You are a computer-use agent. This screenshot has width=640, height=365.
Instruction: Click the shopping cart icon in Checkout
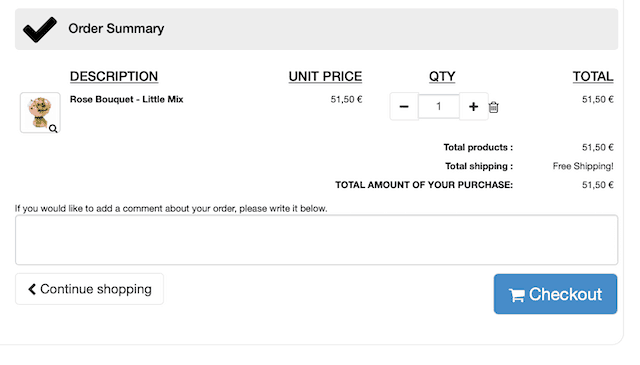(x=517, y=295)
